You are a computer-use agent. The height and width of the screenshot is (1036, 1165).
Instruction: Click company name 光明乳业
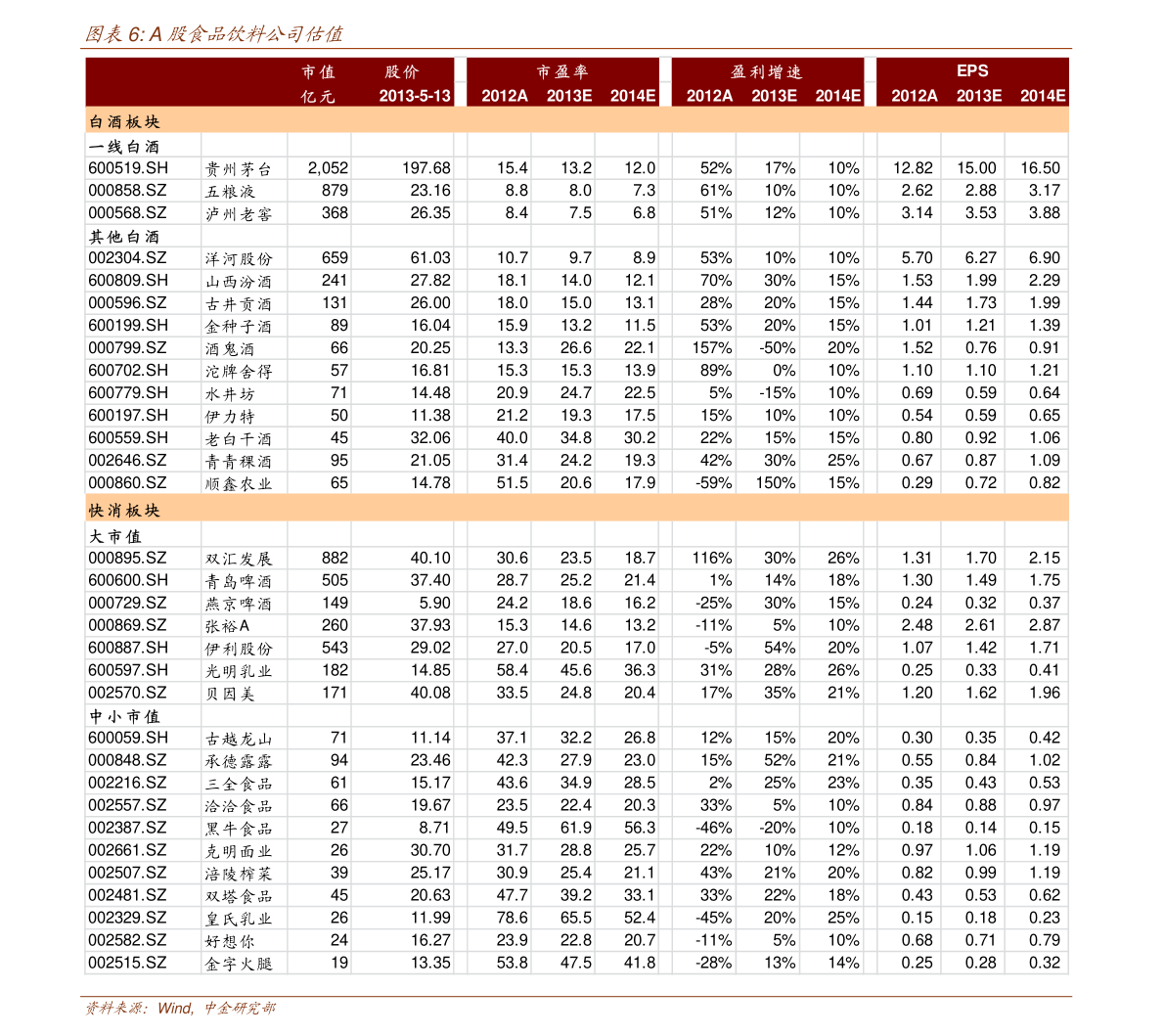[x=239, y=671]
